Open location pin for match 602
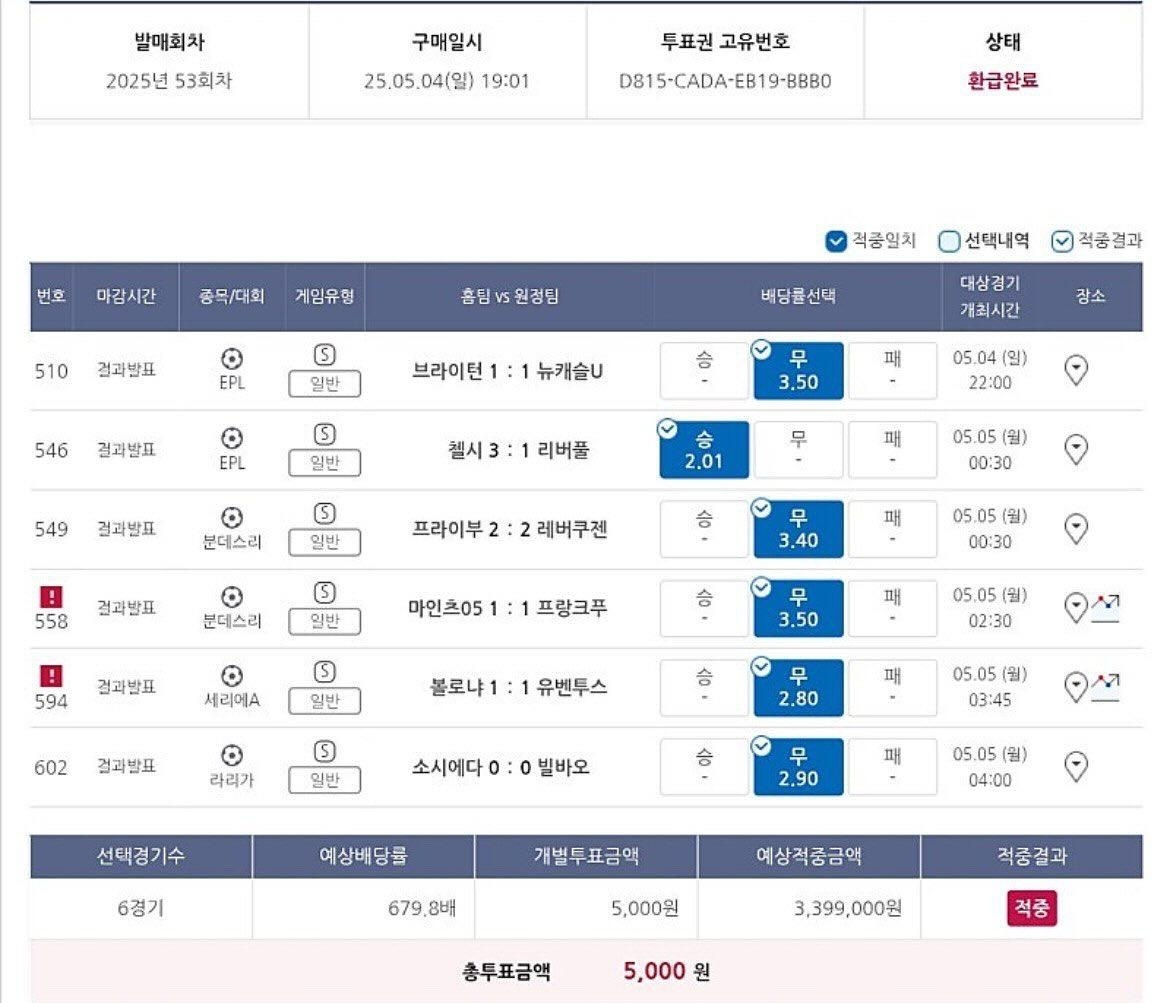The height and width of the screenshot is (1003, 1170). pos(1075,766)
